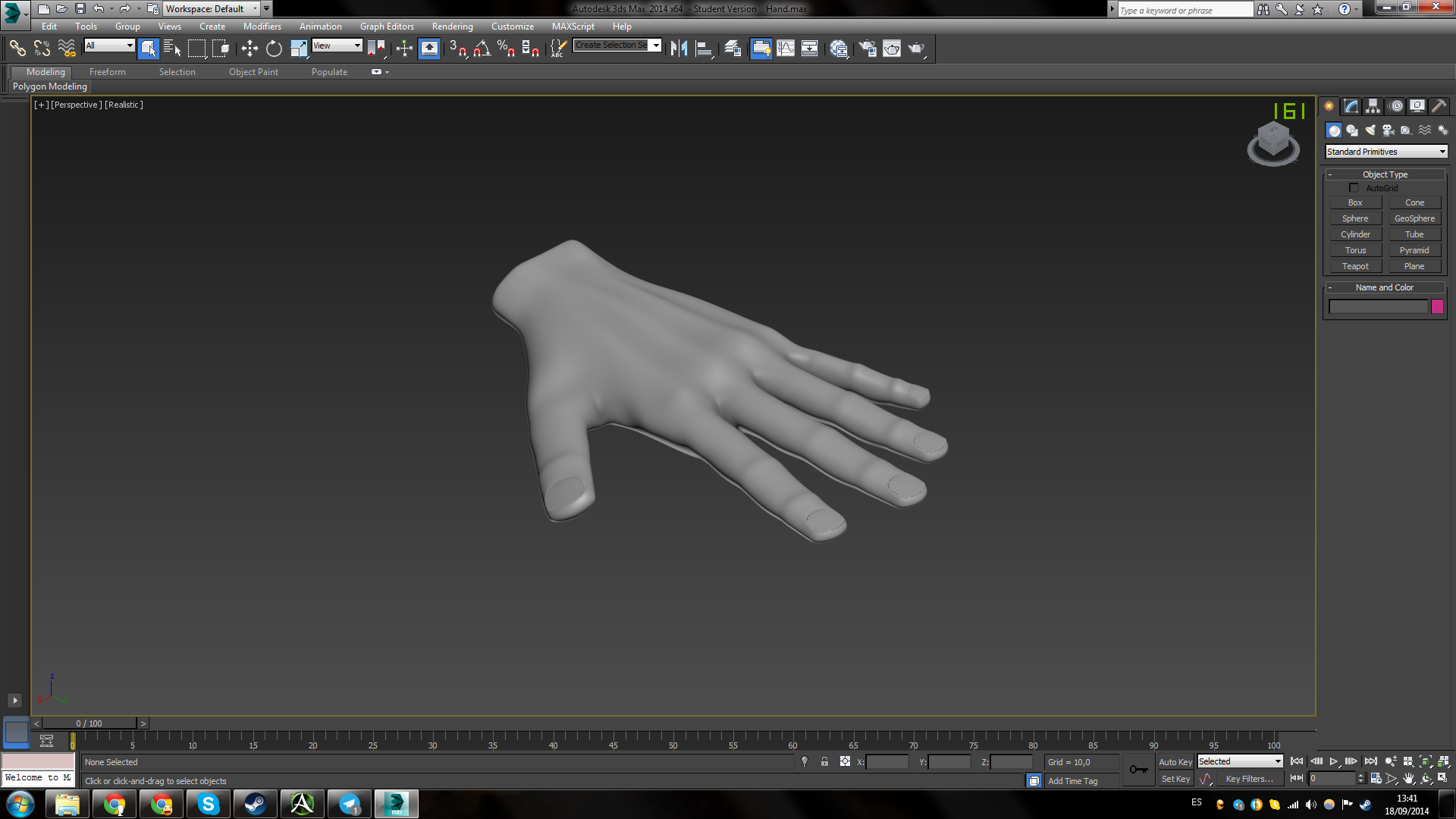Open the Hierarchy command panel tab
The width and height of the screenshot is (1456, 819).
[x=1373, y=106]
